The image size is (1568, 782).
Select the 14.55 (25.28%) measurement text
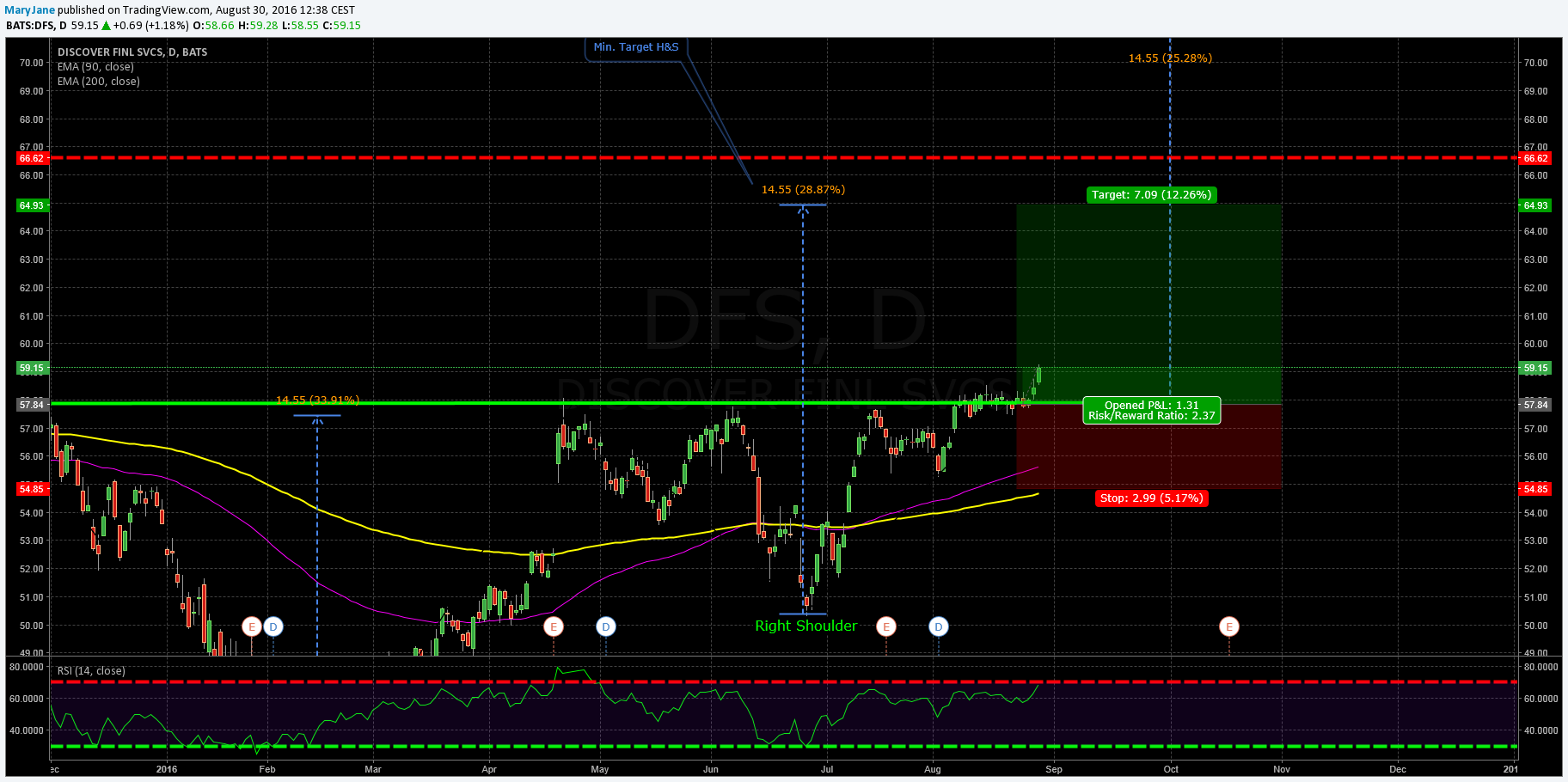click(x=1170, y=58)
